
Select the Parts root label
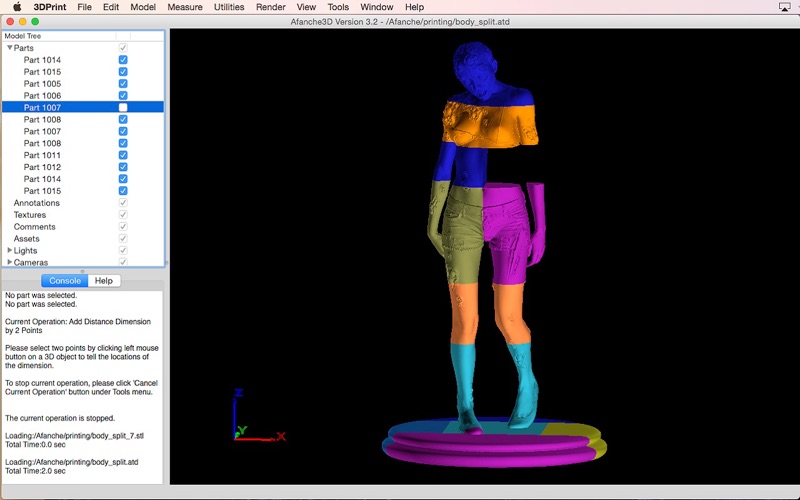(23, 47)
